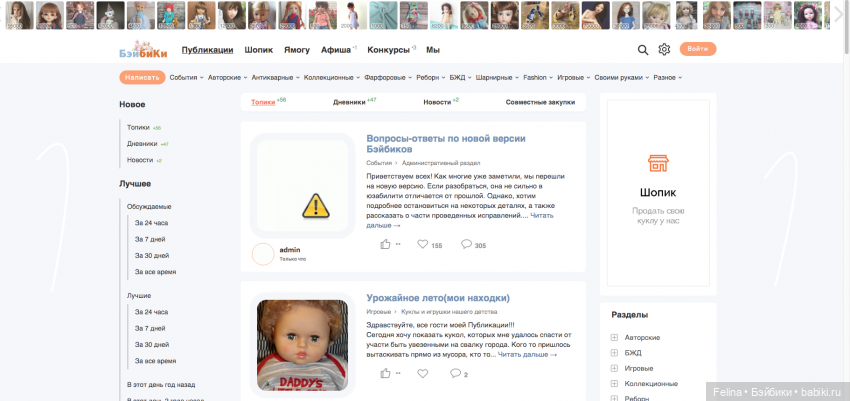Like the admin post with thumbs-up
850x401 pixels.
pos(386,244)
